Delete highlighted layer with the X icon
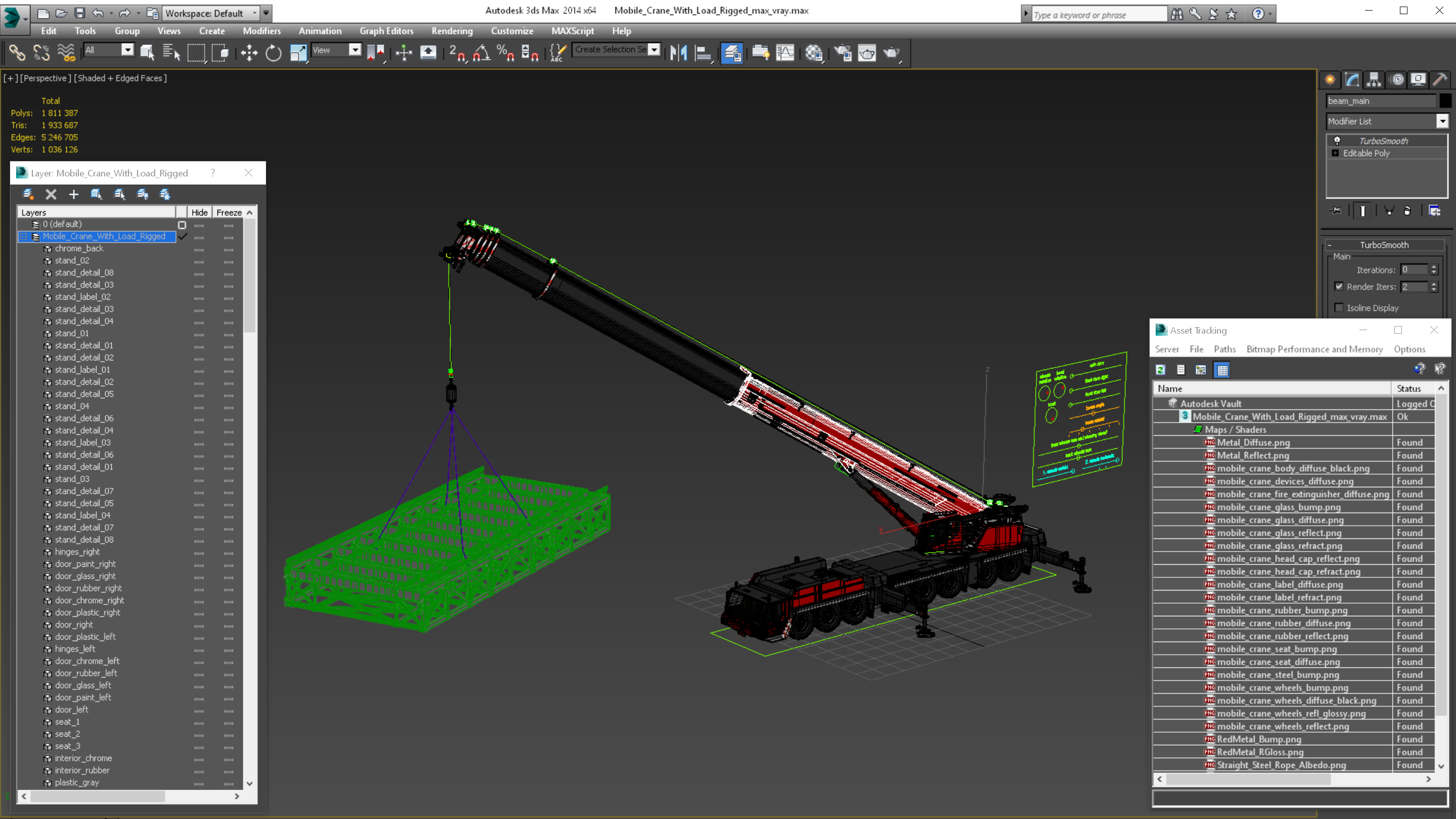The image size is (1456, 819). pos(51,195)
